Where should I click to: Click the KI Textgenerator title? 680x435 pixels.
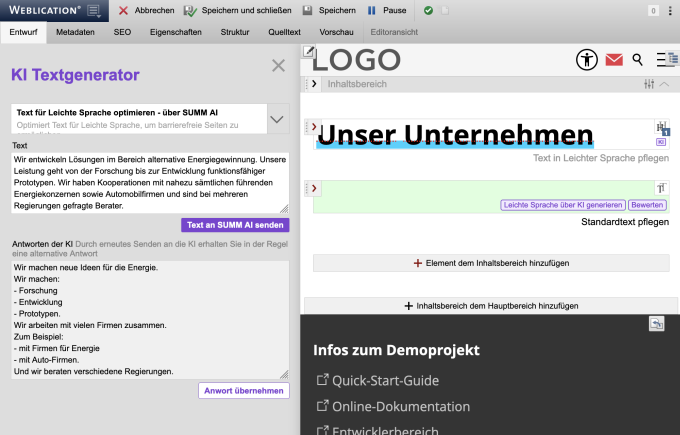coord(75,75)
